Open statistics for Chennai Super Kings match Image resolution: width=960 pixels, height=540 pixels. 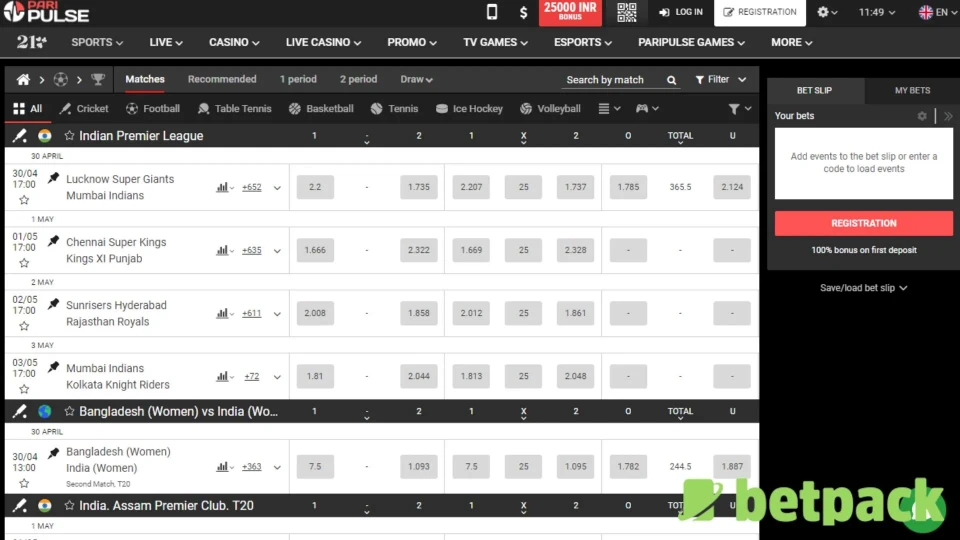[225, 250]
